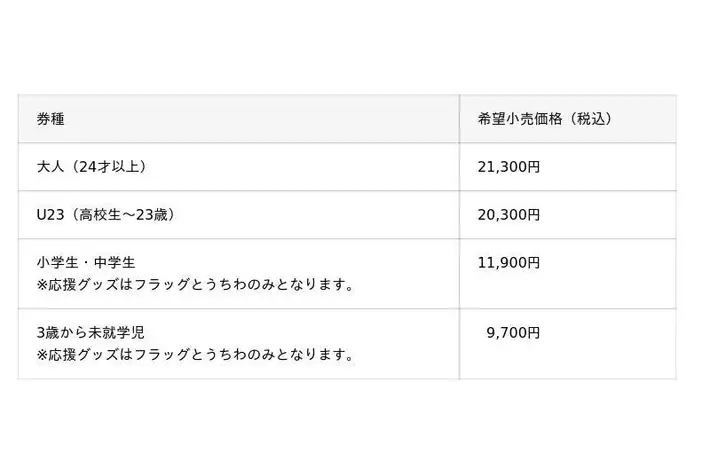
Task: Select the （税込） text in the header
Action: click(x=589, y=119)
